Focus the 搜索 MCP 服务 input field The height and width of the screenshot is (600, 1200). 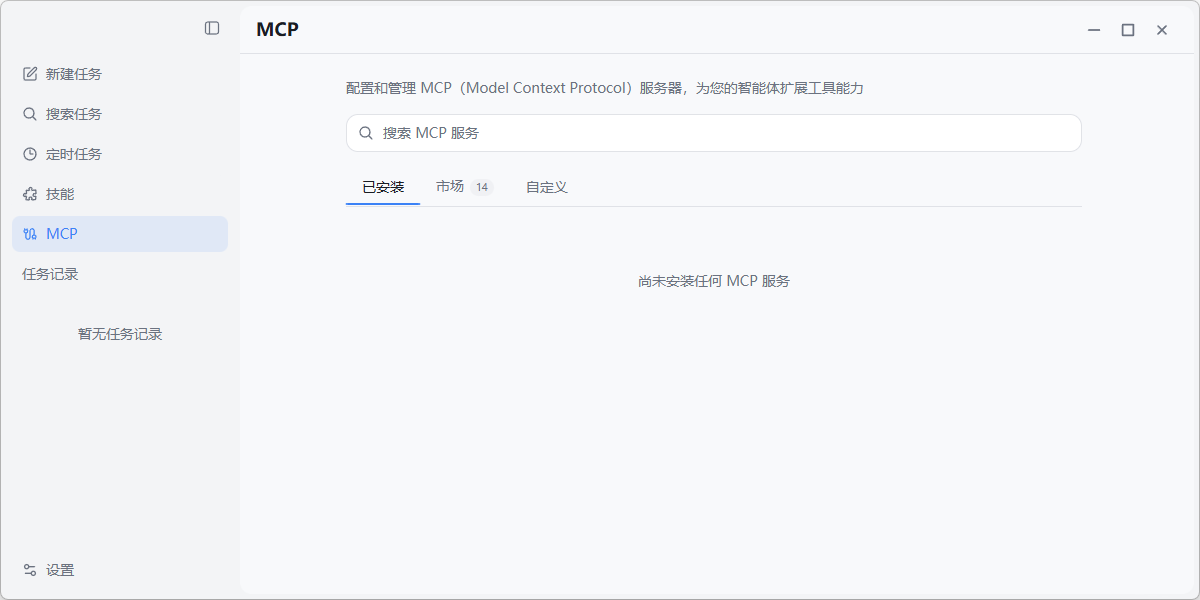tap(720, 133)
